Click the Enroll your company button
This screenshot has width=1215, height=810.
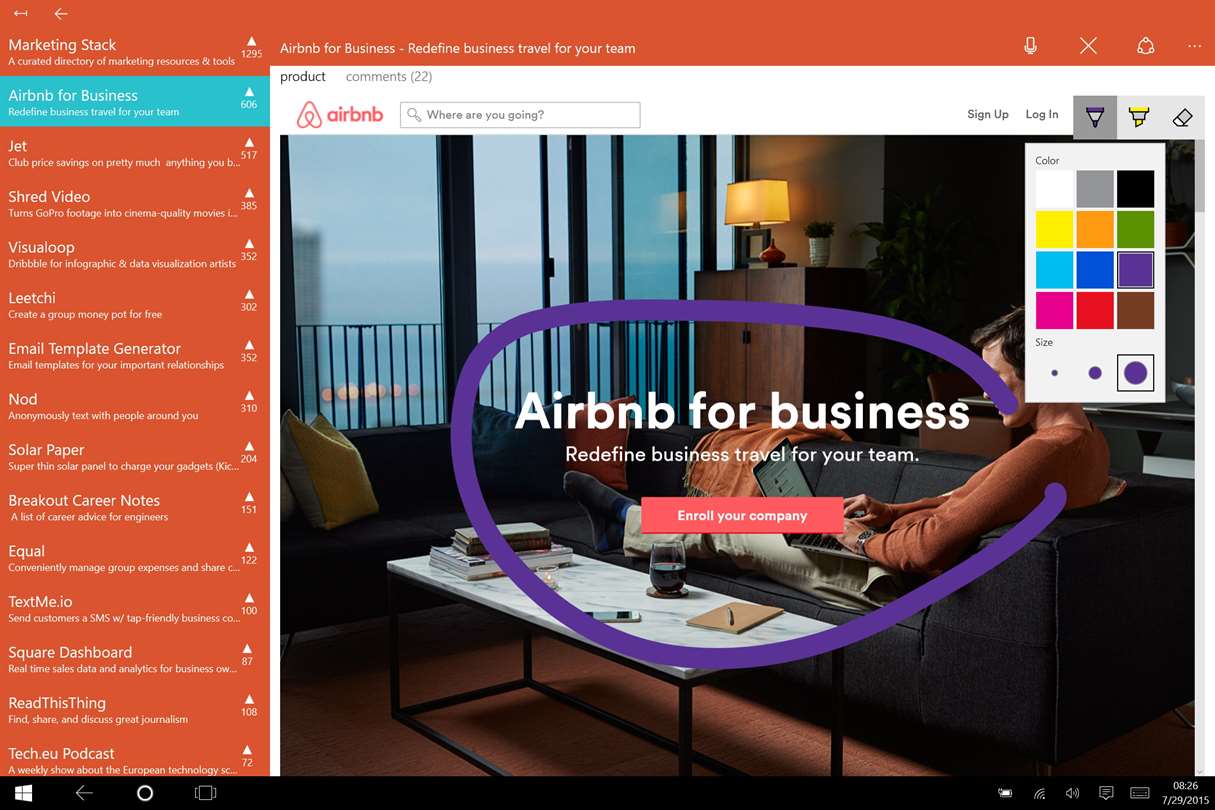coord(742,516)
